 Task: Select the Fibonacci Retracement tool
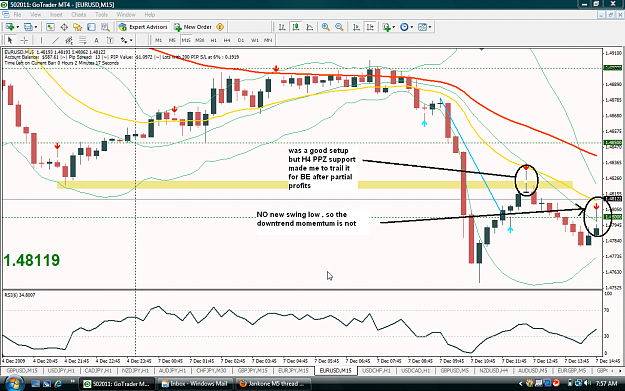click(83, 40)
